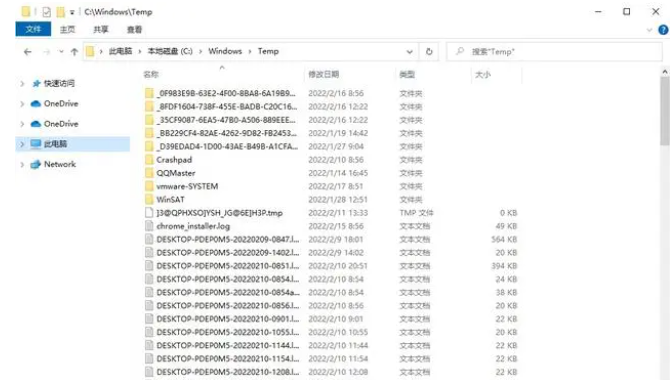This screenshot has width=670, height=380.
Task: Click Windows in the breadcrumb path
Action: [x=225, y=51]
